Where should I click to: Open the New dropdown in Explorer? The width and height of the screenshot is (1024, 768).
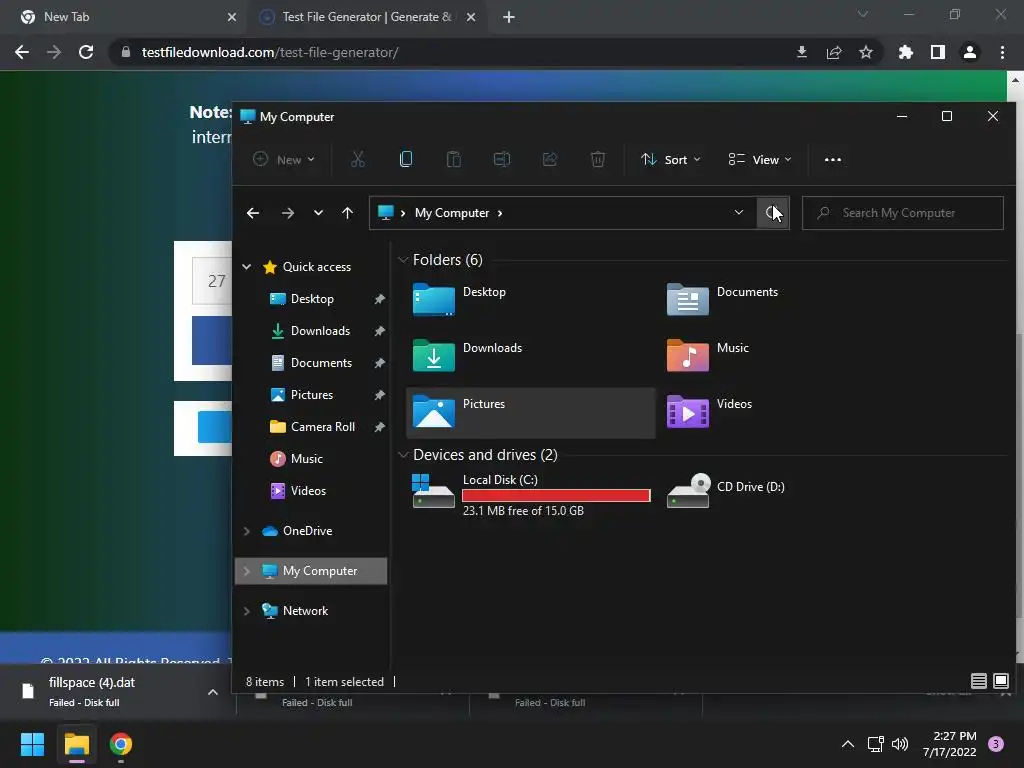[x=284, y=159]
